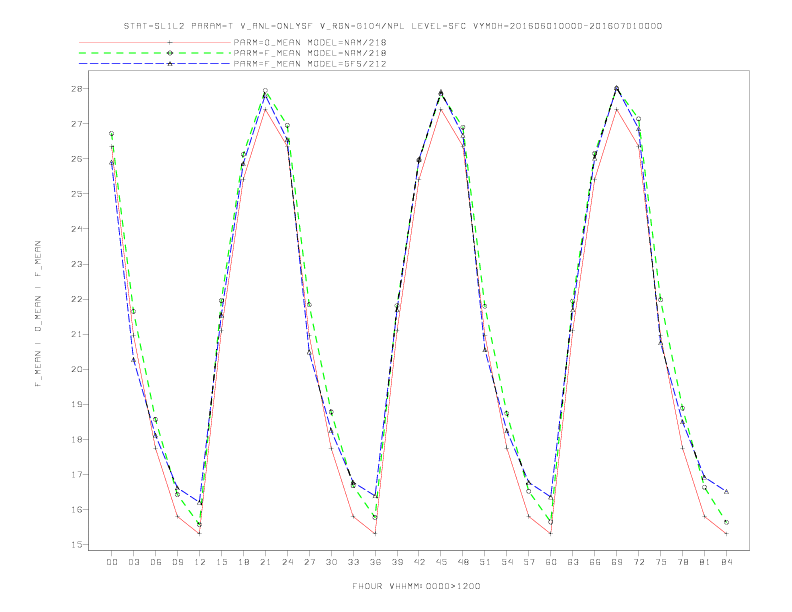The height and width of the screenshot is (612, 792).
Task: Click x-axis forecast hour label 09
Action: (x=177, y=562)
